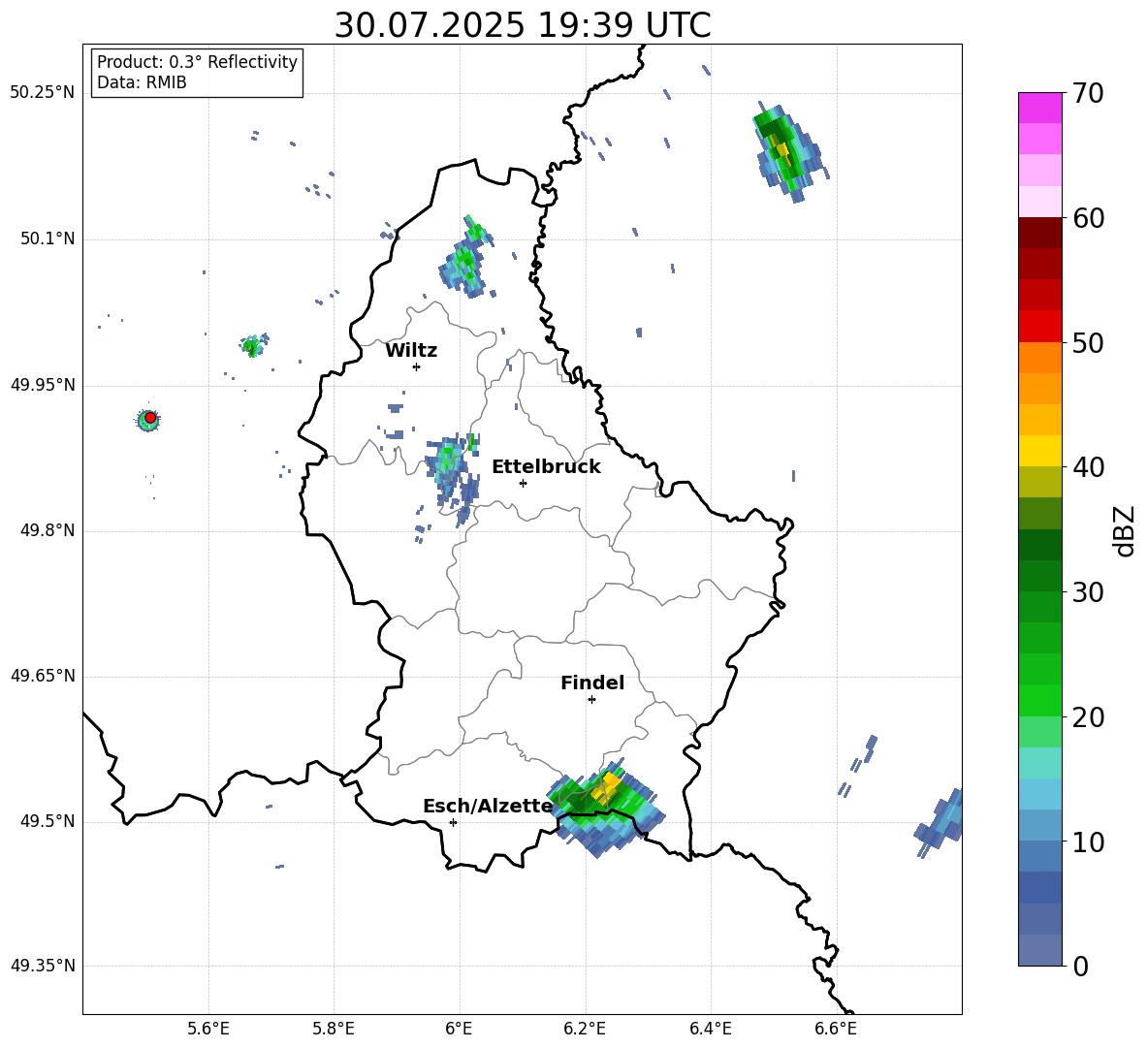Image resolution: width=1148 pixels, height=1048 pixels.
Task: Click the 49.8°N latitude label
Action: (x=47, y=530)
